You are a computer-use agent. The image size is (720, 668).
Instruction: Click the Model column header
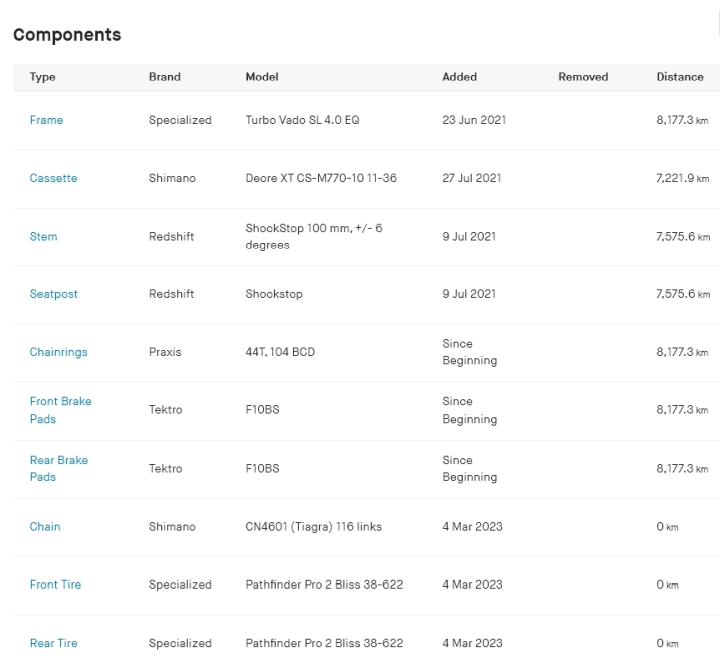(262, 77)
